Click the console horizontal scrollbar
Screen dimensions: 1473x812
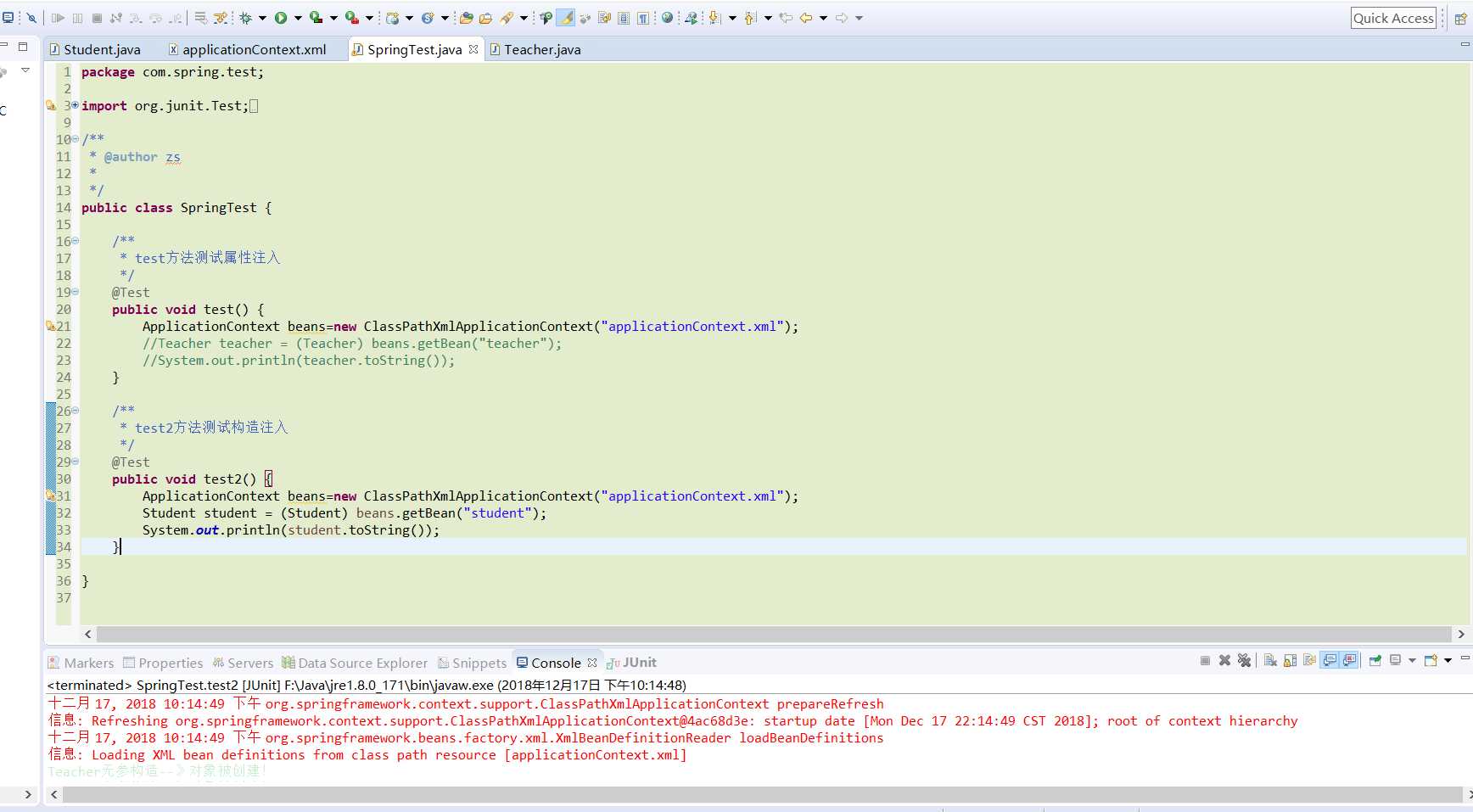[762, 794]
